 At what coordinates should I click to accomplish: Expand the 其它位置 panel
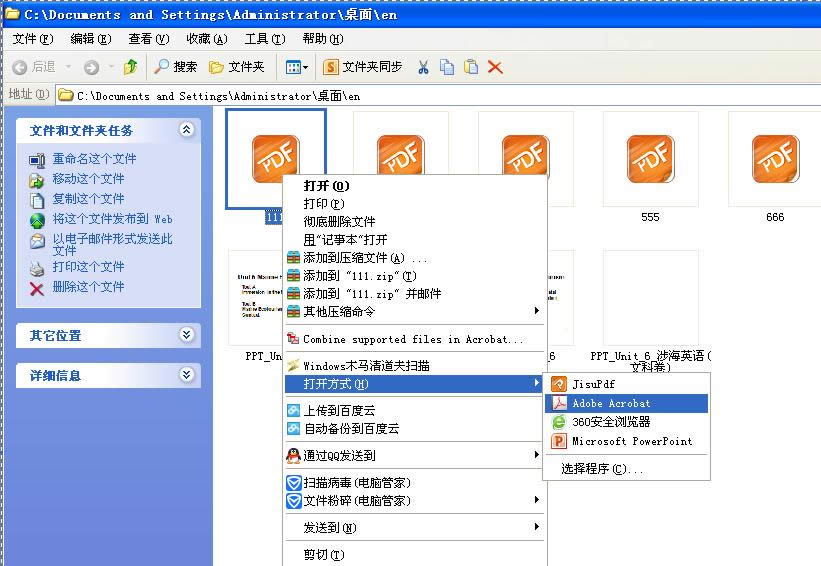186,335
